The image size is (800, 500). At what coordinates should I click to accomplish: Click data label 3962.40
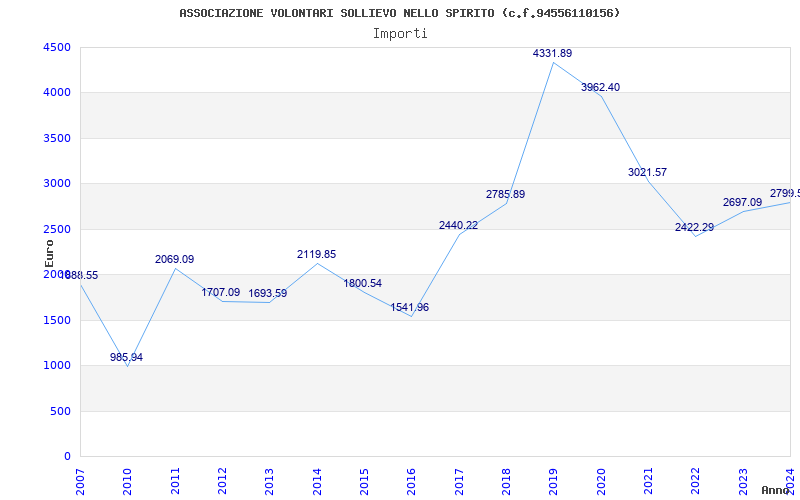(x=601, y=87)
